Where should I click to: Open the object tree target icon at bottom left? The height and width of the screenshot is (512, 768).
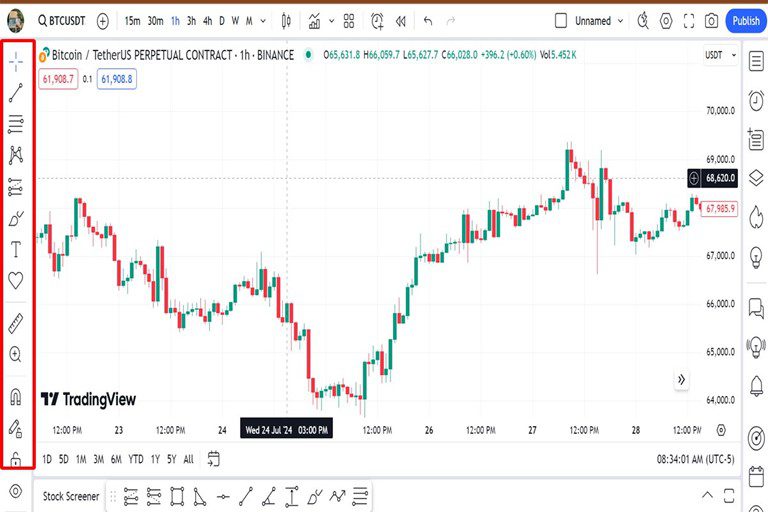coord(16,491)
